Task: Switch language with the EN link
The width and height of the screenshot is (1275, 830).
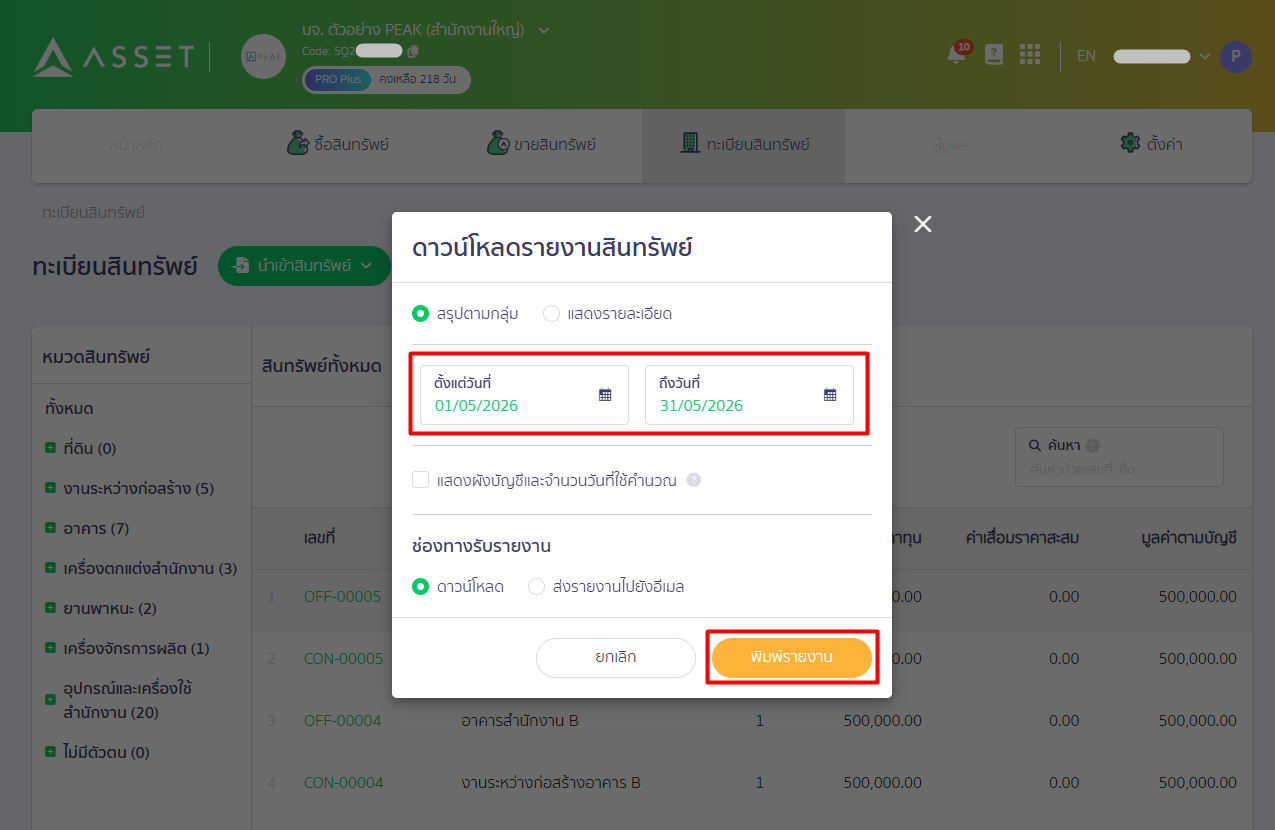Action: [x=1086, y=56]
